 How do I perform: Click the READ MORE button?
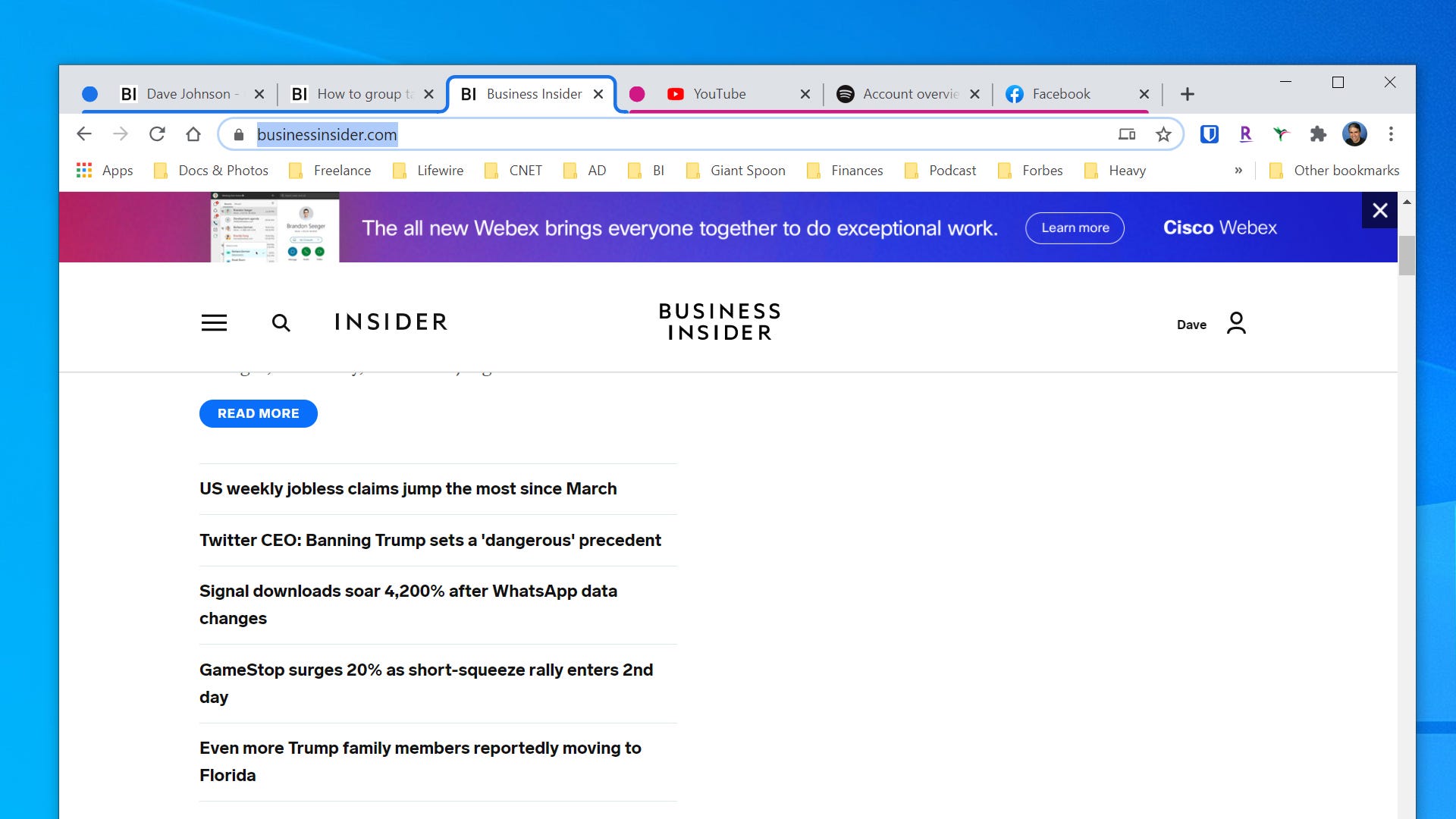coord(259,413)
